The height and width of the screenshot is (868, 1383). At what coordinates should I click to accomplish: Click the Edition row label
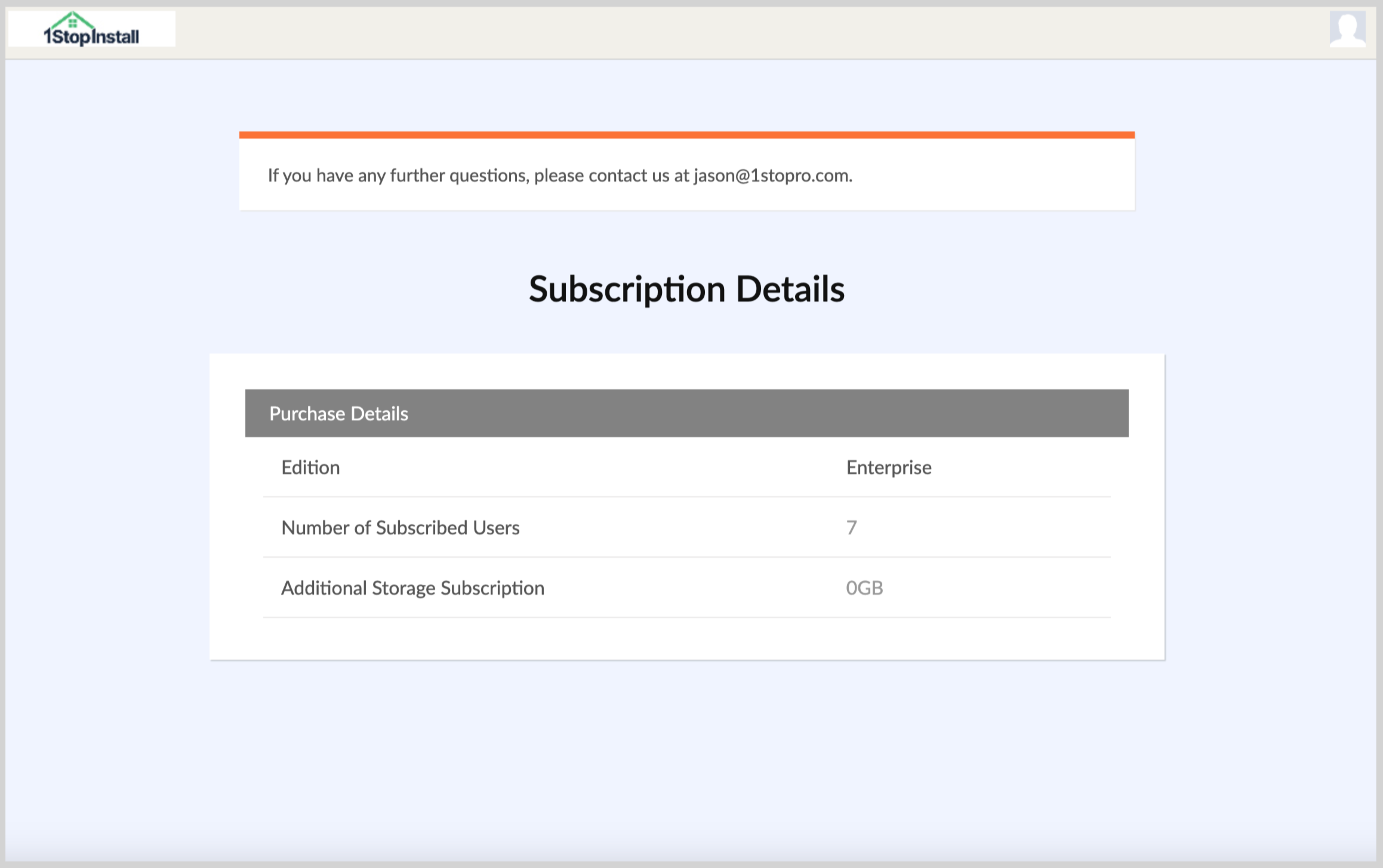coord(310,467)
